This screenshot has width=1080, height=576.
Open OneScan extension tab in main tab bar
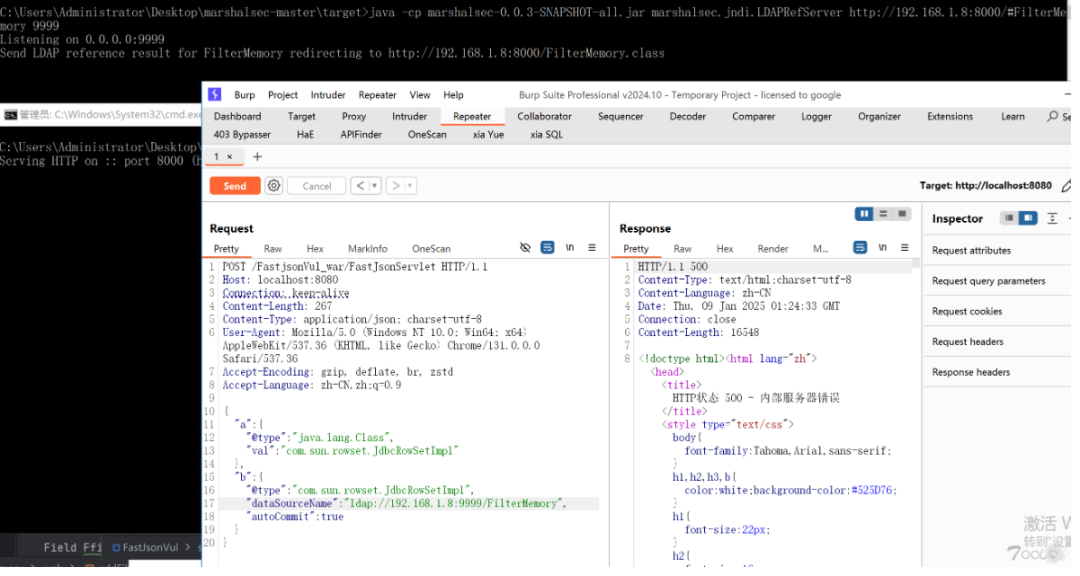pos(427,134)
